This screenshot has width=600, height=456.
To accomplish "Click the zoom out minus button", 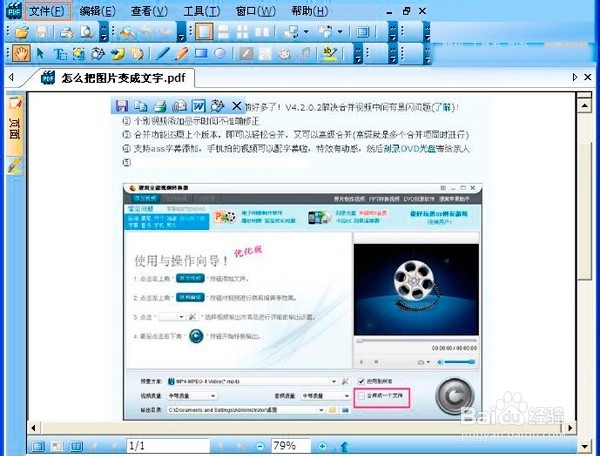I will (x=260, y=446).
